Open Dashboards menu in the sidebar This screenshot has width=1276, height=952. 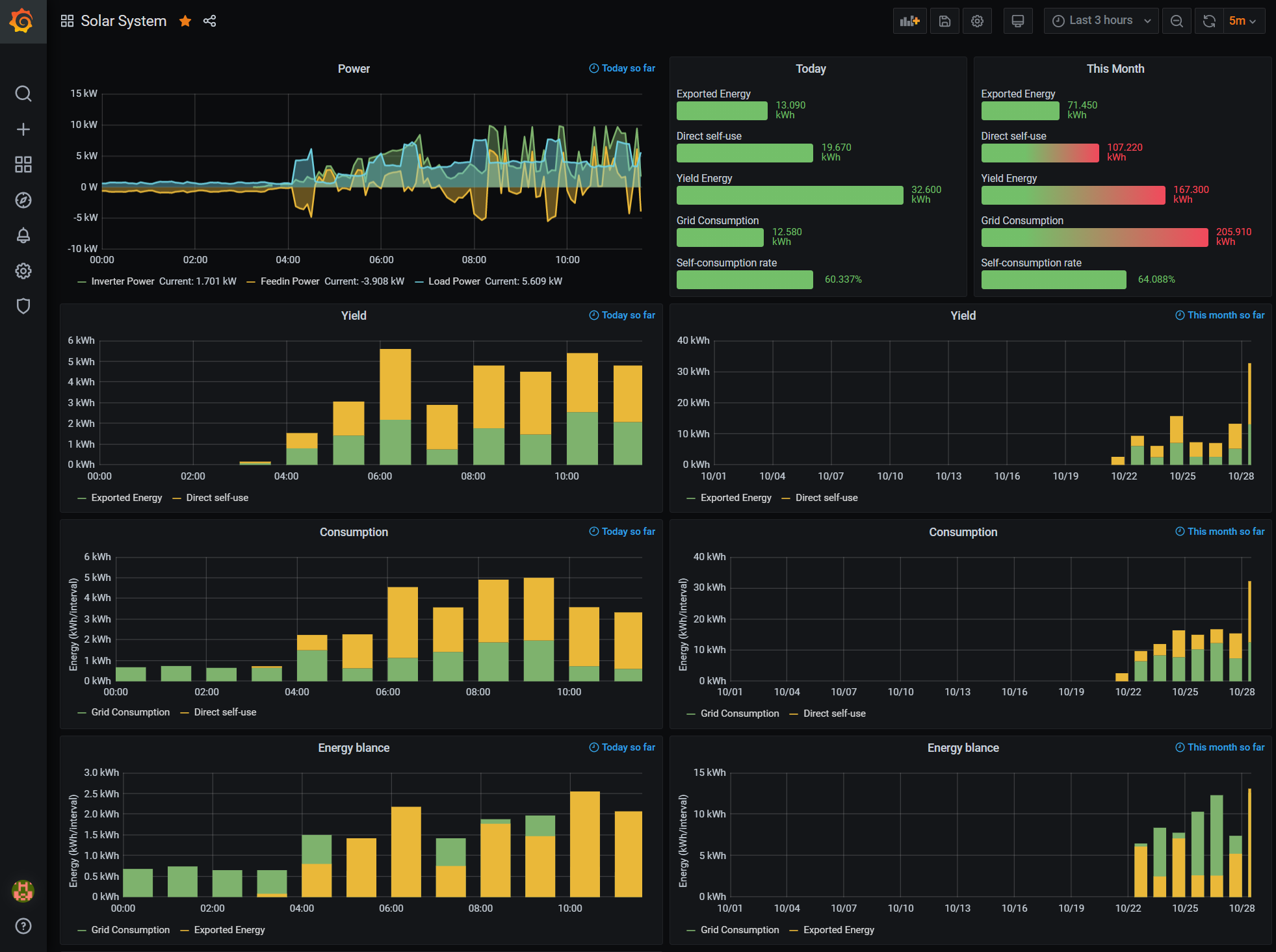point(23,164)
